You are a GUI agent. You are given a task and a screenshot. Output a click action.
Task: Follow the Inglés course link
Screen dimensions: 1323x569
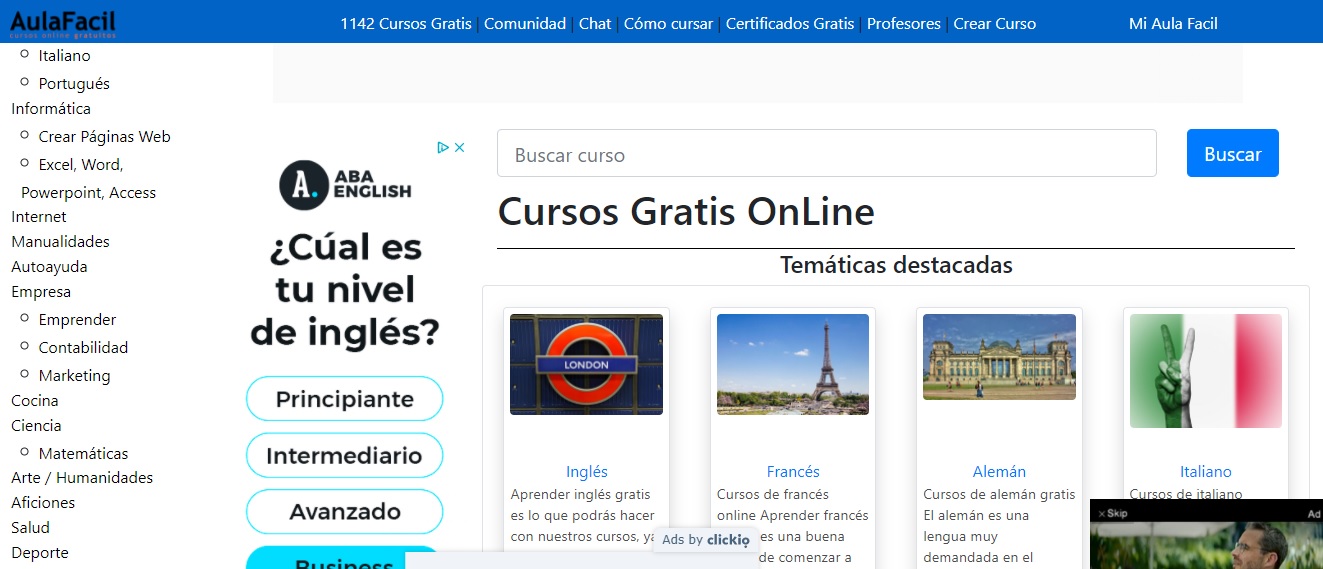(x=586, y=471)
